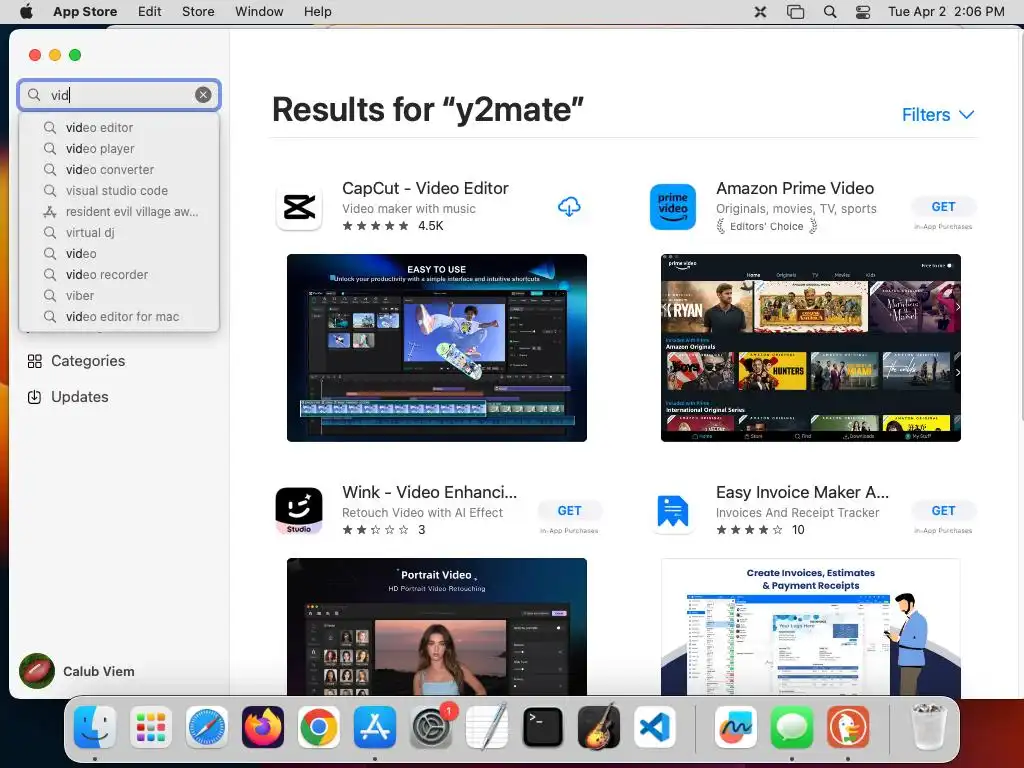Launch Google Chrome from the Dock

click(319, 727)
